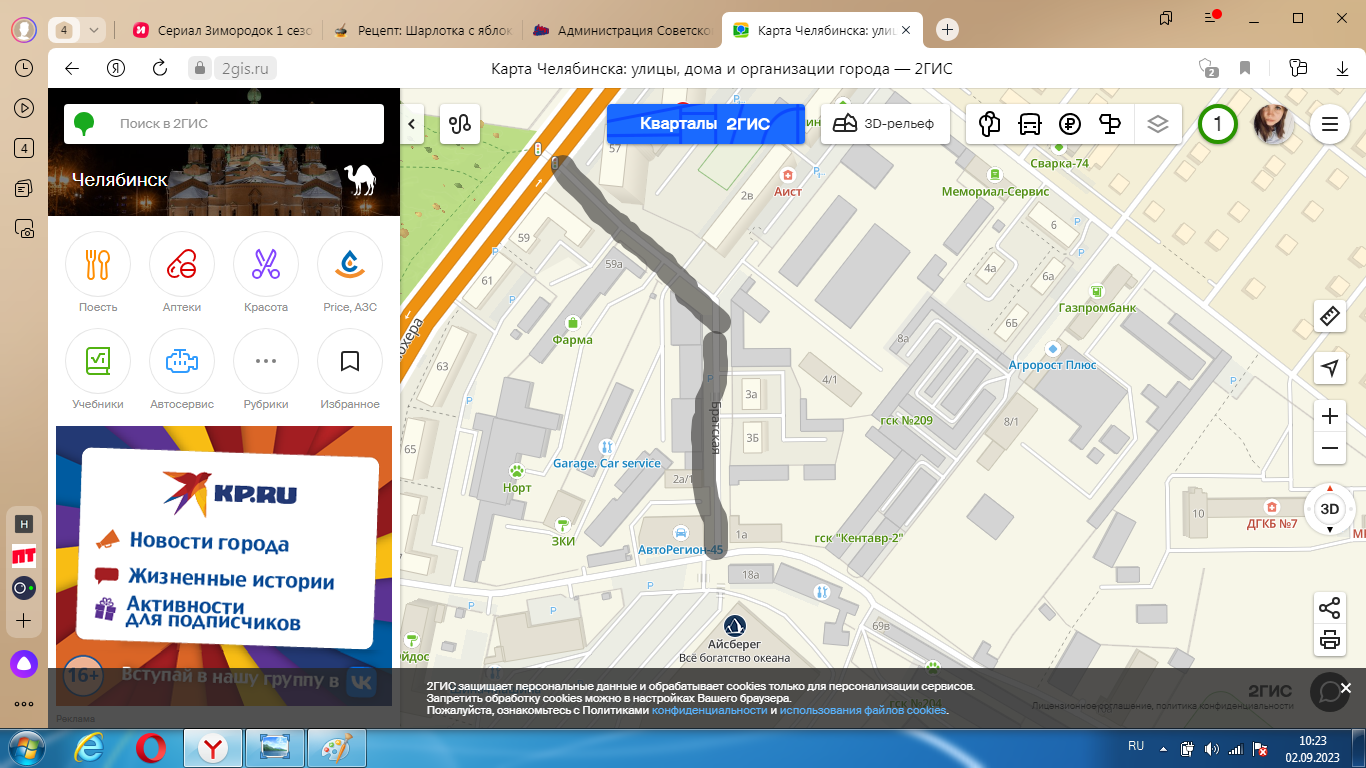Show the road signs layer
This screenshot has width=1366, height=768.
pos(1110,124)
